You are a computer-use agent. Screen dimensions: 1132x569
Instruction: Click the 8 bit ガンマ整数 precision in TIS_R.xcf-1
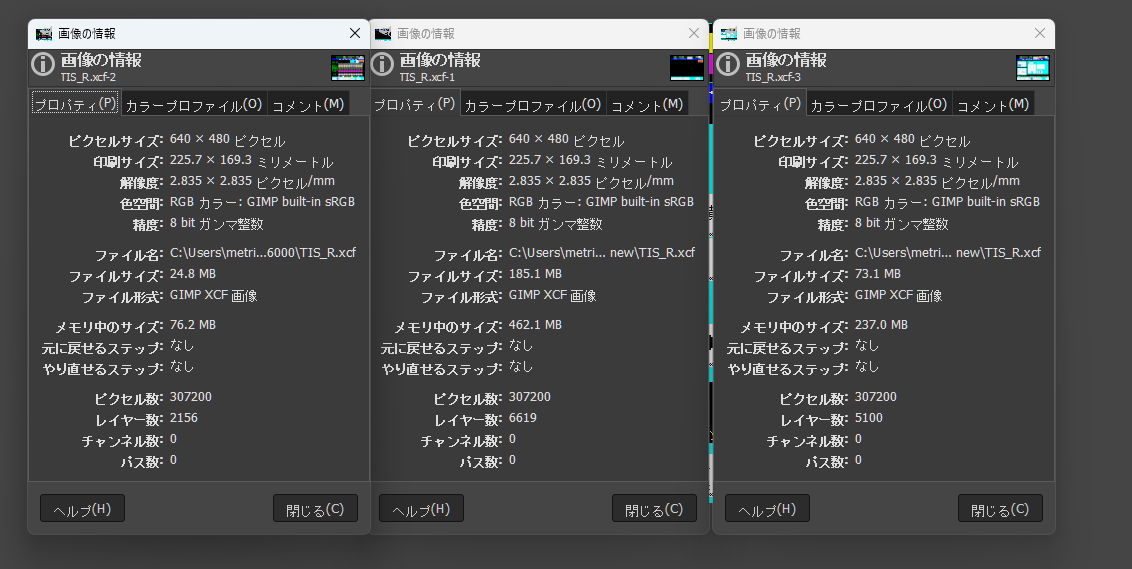pyautogui.click(x=555, y=224)
